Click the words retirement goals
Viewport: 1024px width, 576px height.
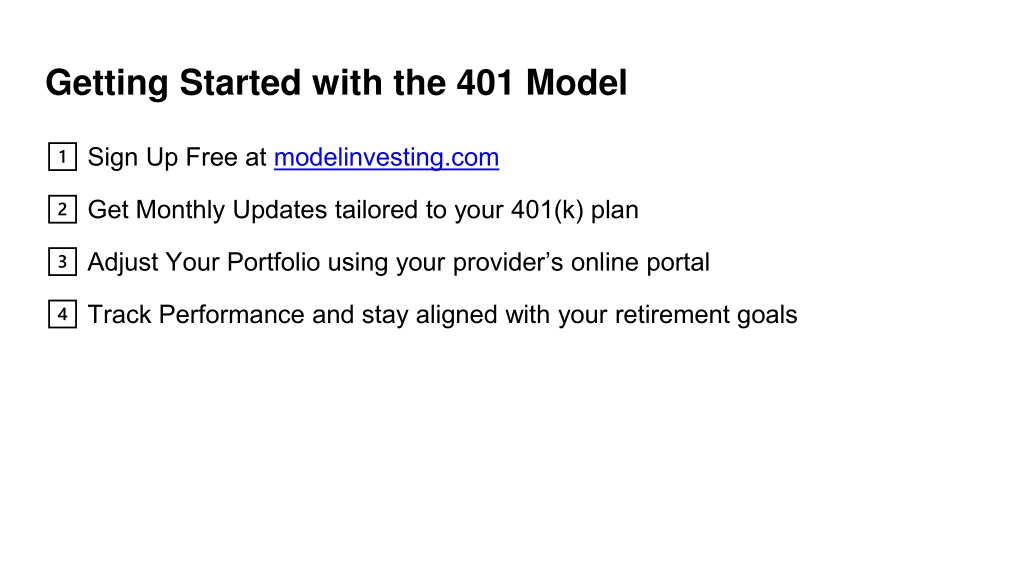[x=706, y=314]
